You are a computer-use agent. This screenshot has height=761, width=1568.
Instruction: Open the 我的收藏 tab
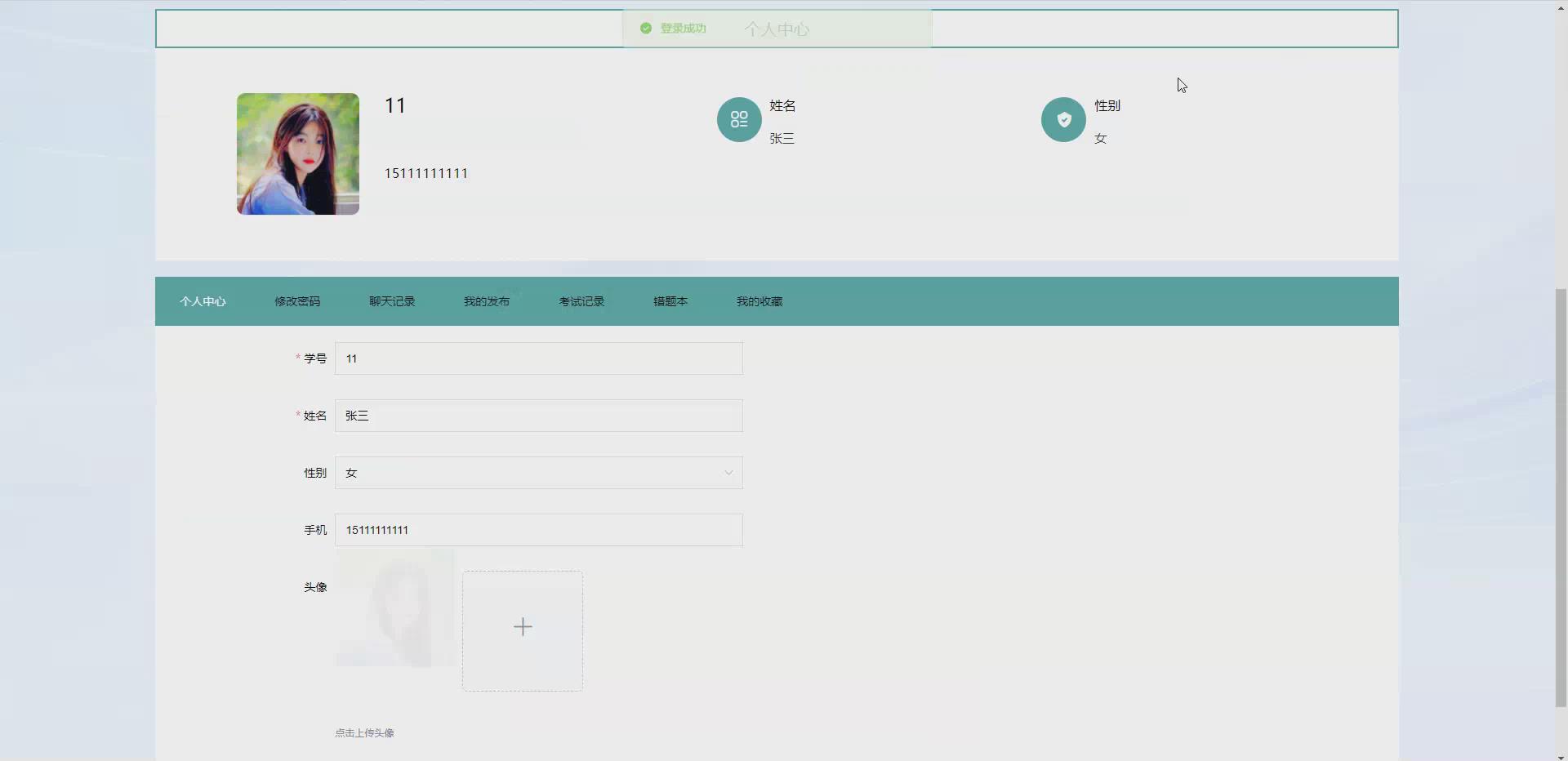(x=759, y=301)
